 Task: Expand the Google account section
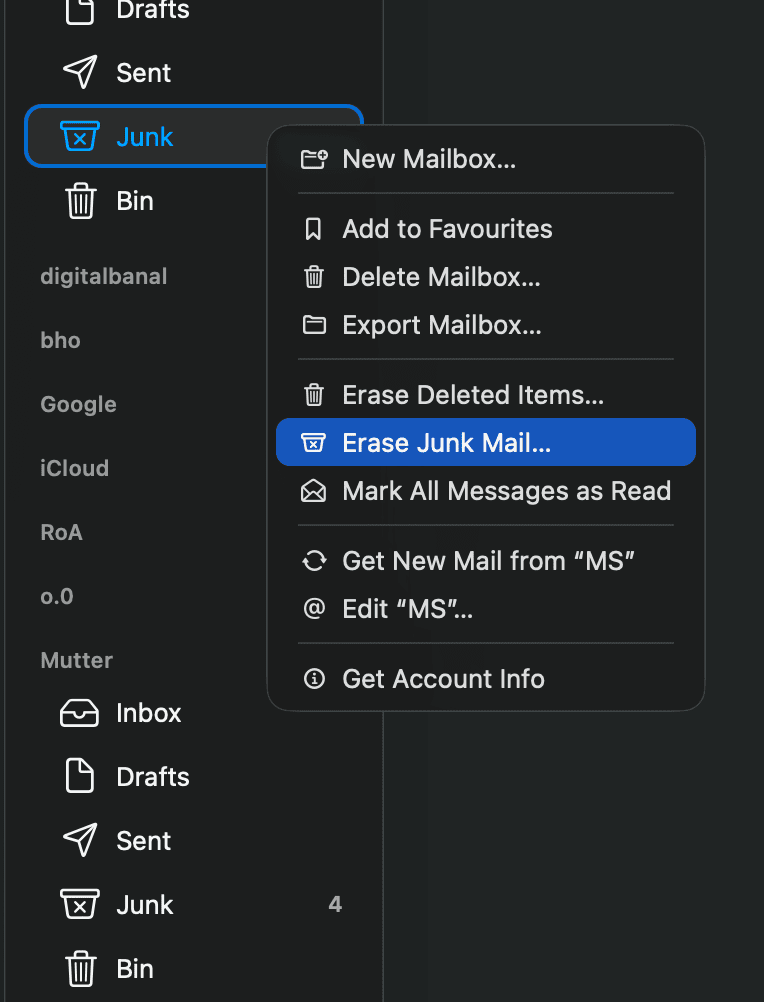[78, 405]
